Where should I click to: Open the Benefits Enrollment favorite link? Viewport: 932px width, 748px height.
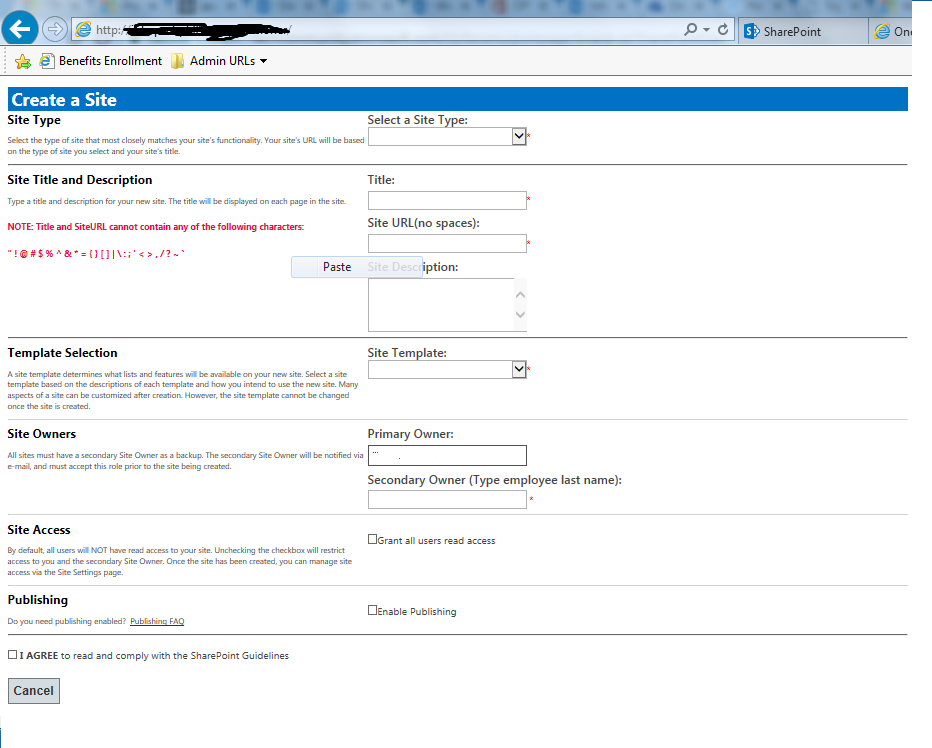(x=100, y=61)
